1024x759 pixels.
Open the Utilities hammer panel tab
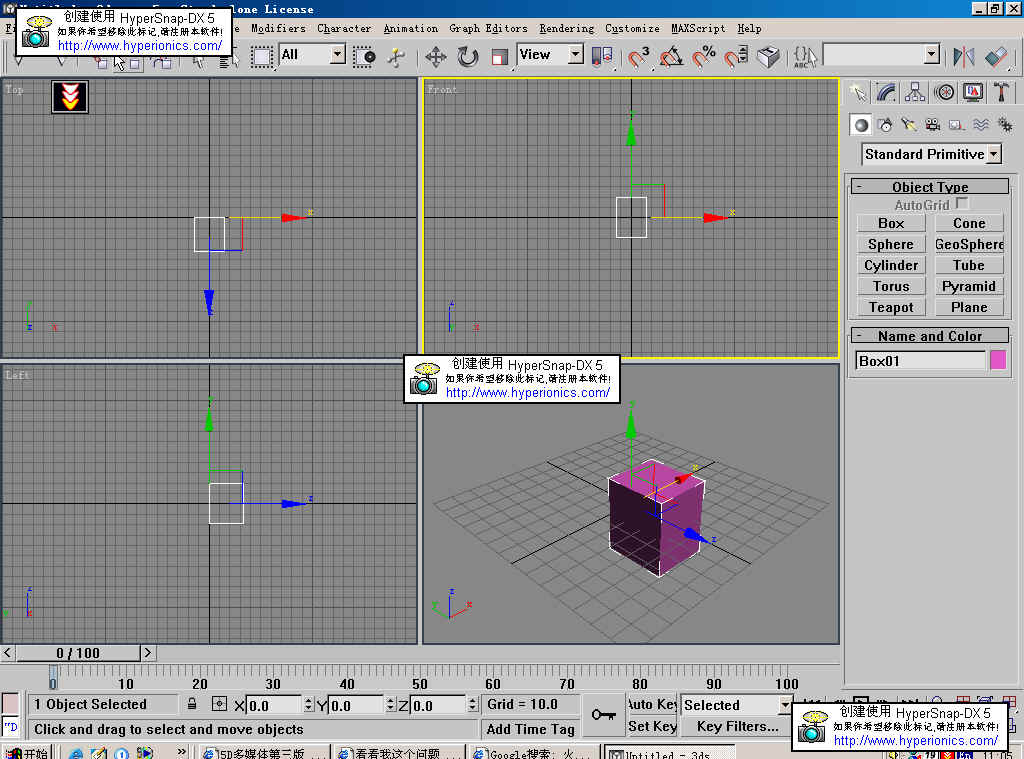pyautogui.click(x=1001, y=93)
